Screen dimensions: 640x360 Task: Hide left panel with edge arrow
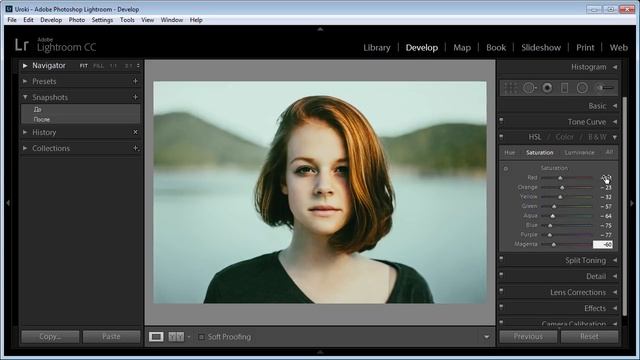pos(8,202)
